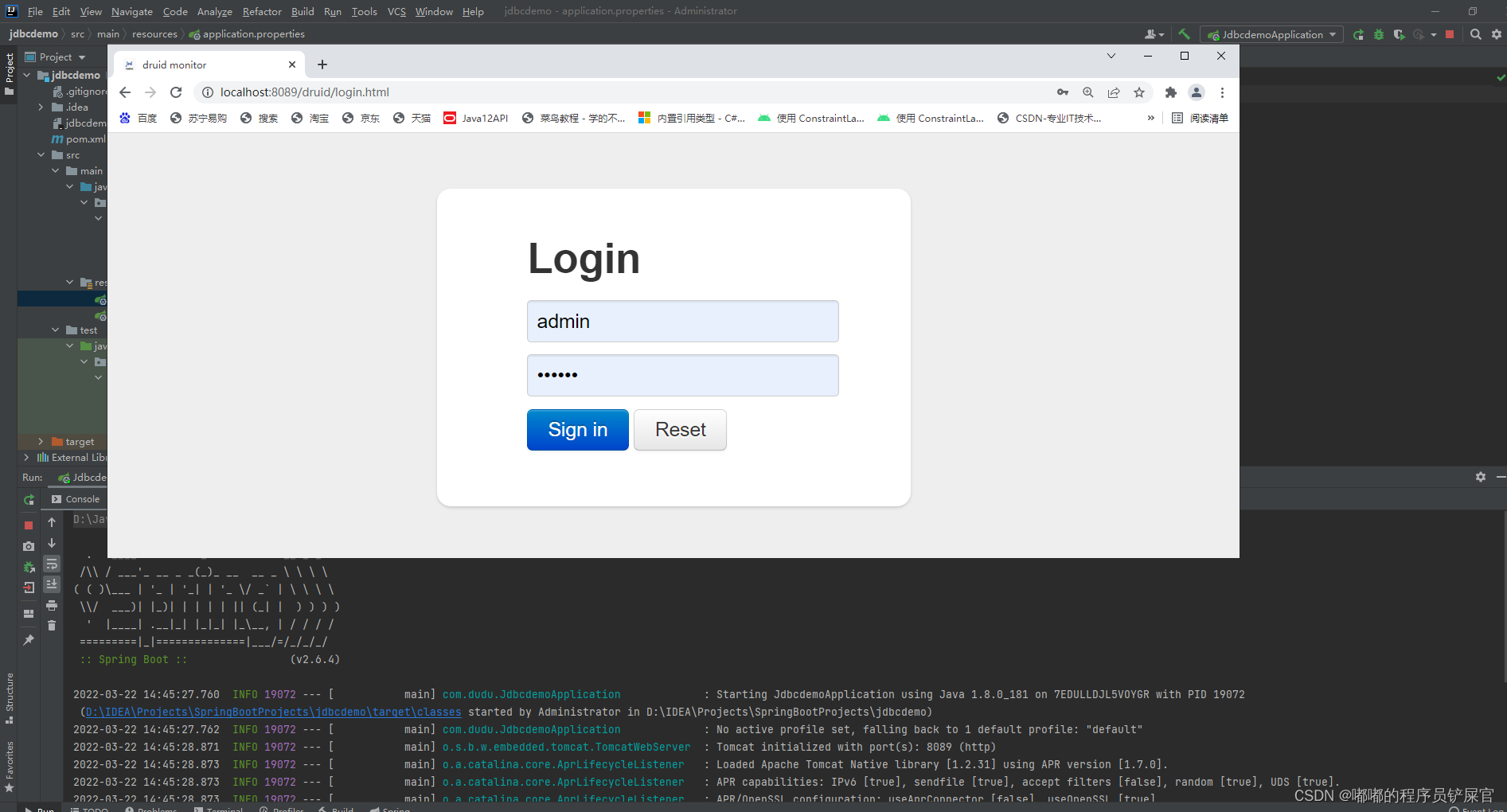
Task: Open the browser three-dot menu
Action: click(1222, 92)
